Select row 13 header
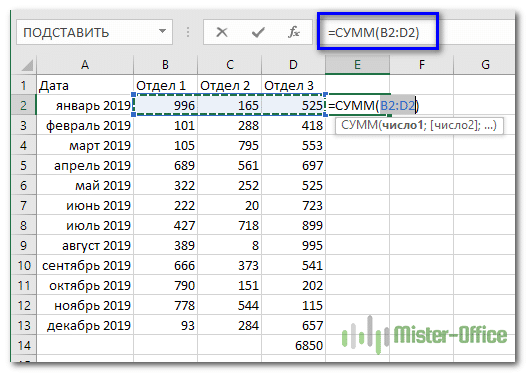The height and width of the screenshot is (373, 526). coord(23,325)
